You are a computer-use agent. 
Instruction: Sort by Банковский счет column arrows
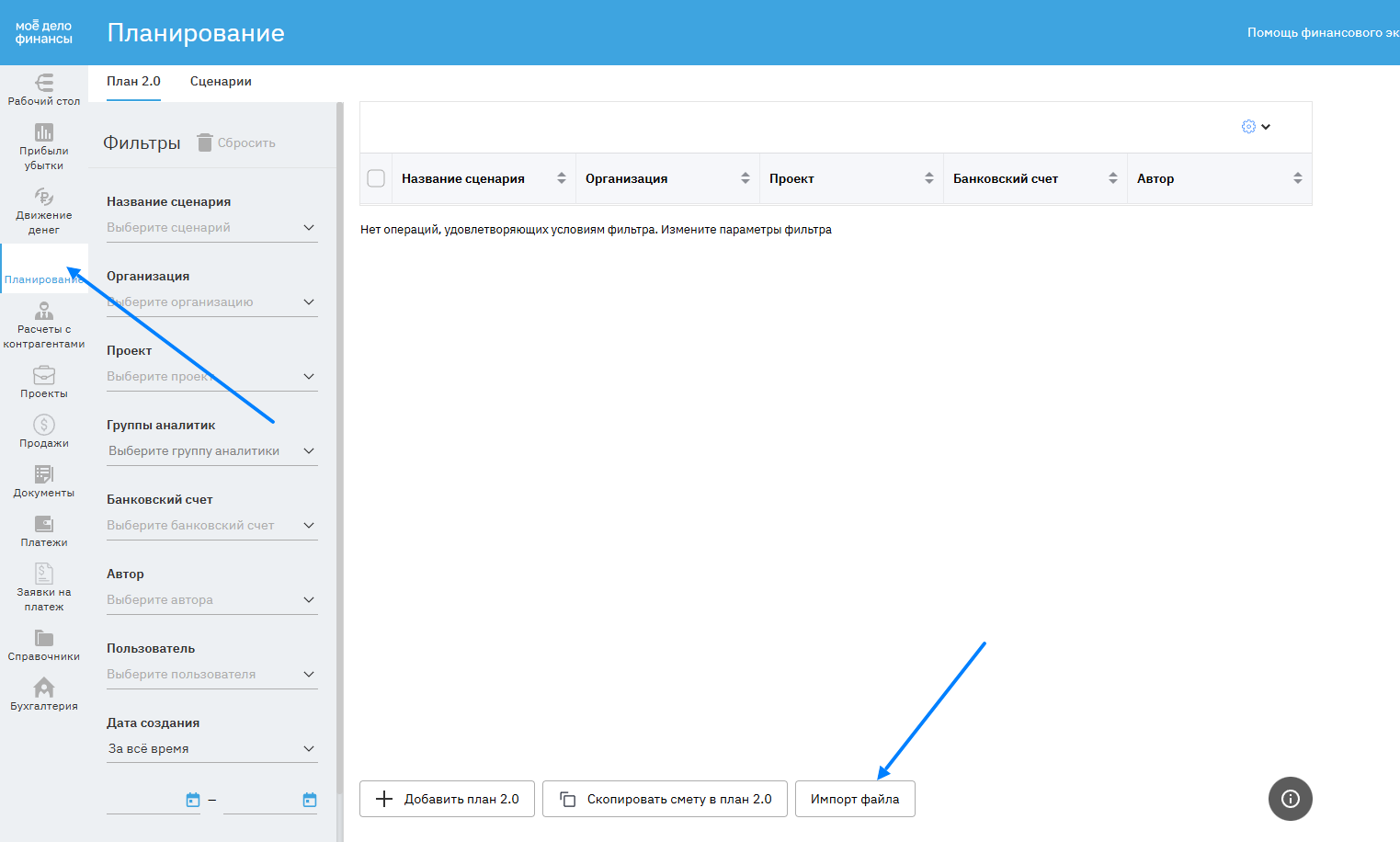pos(1113,178)
